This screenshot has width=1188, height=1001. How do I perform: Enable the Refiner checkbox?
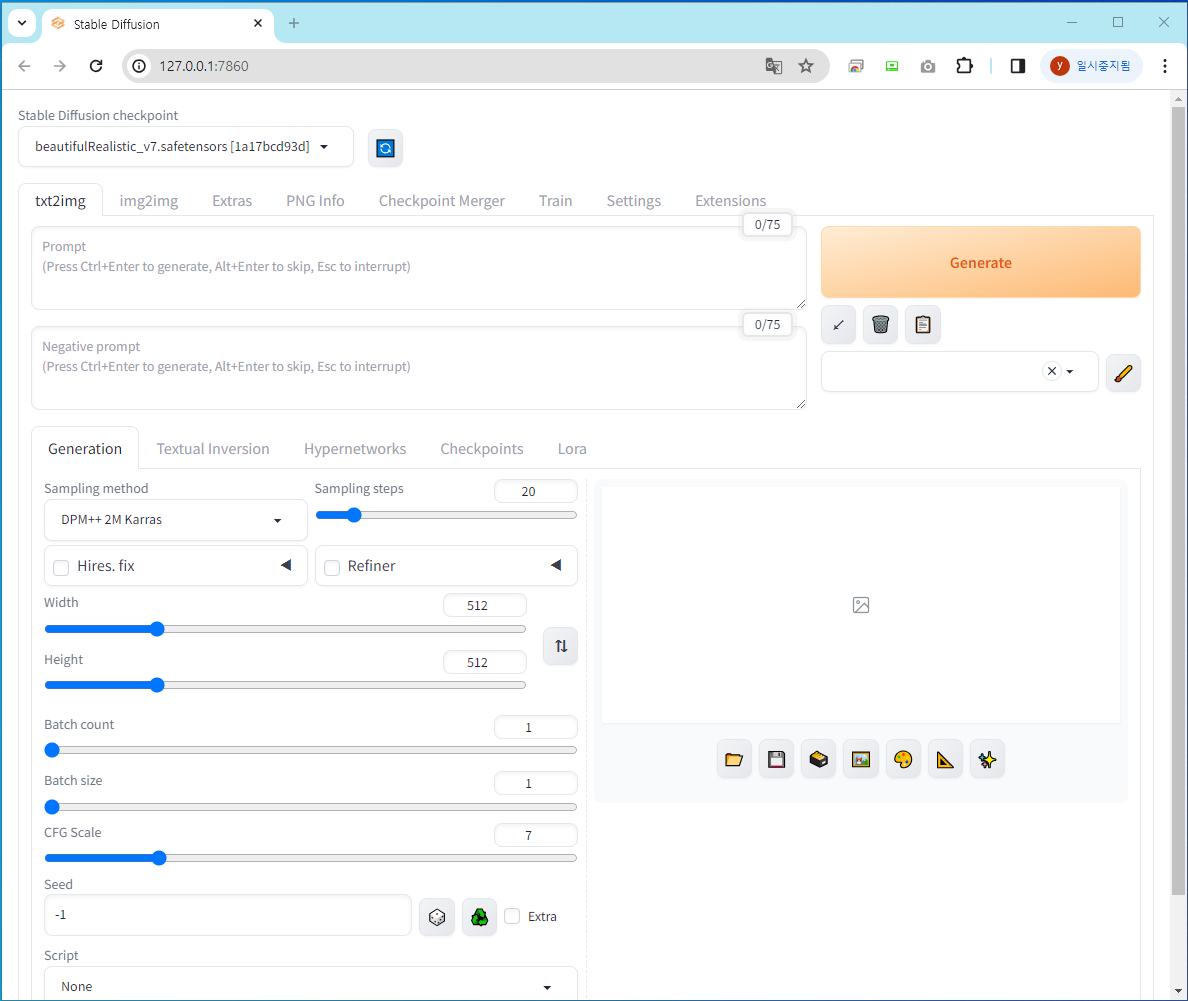332,568
